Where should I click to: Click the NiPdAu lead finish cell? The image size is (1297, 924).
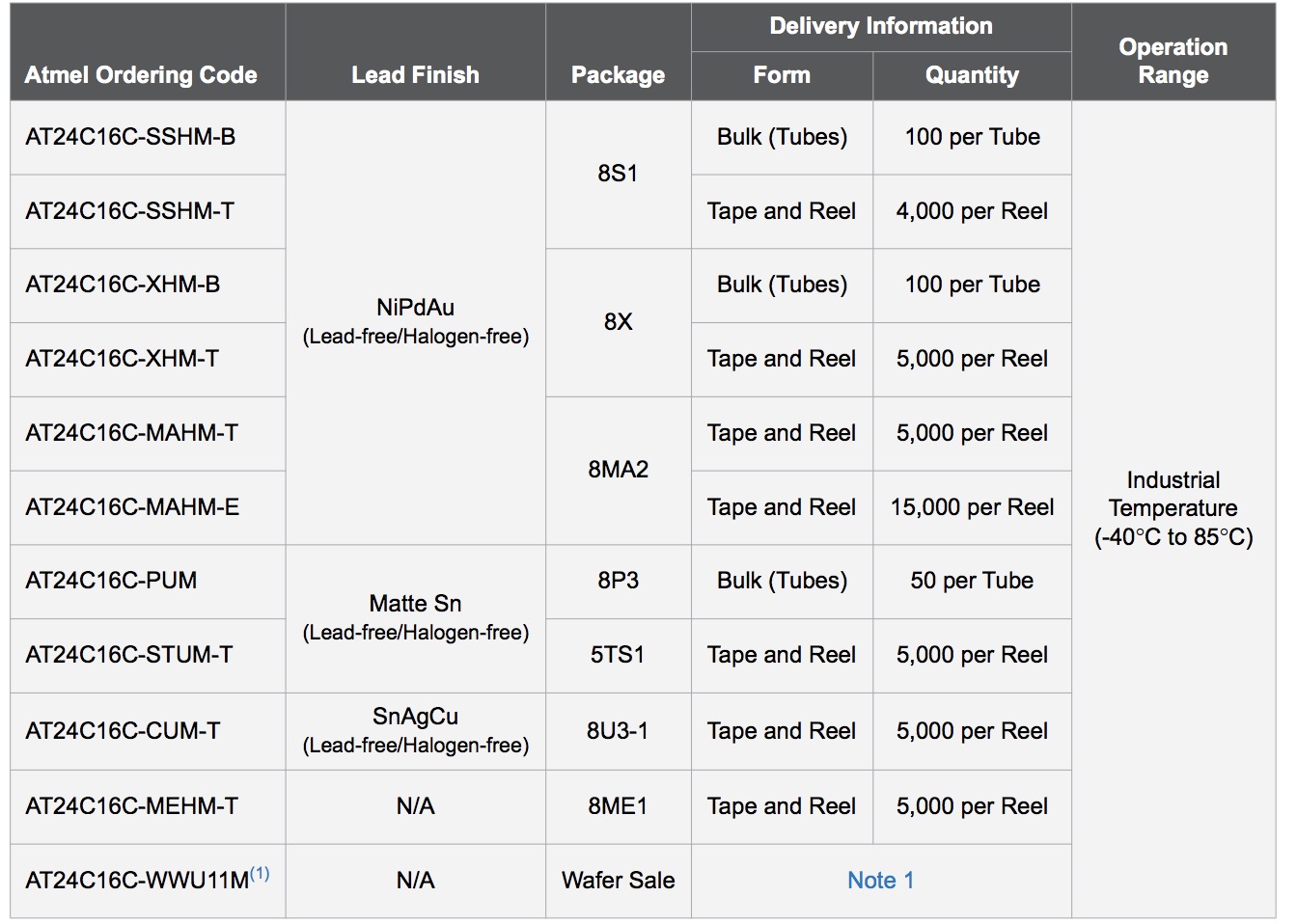click(x=415, y=321)
